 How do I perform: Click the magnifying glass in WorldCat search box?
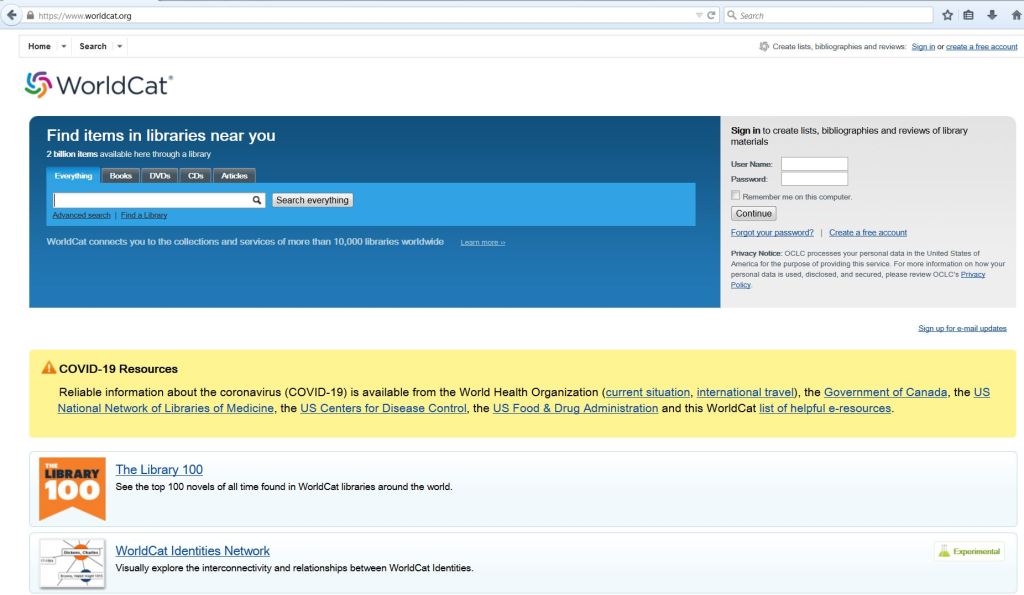point(257,200)
